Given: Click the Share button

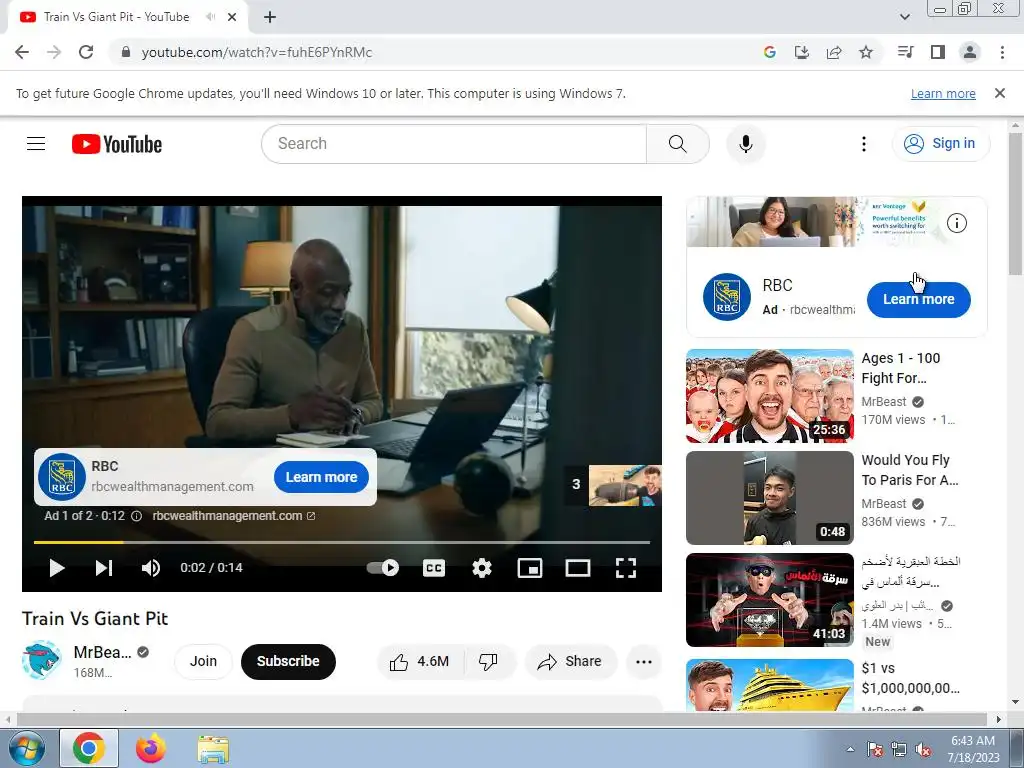Looking at the screenshot, I should point(570,662).
